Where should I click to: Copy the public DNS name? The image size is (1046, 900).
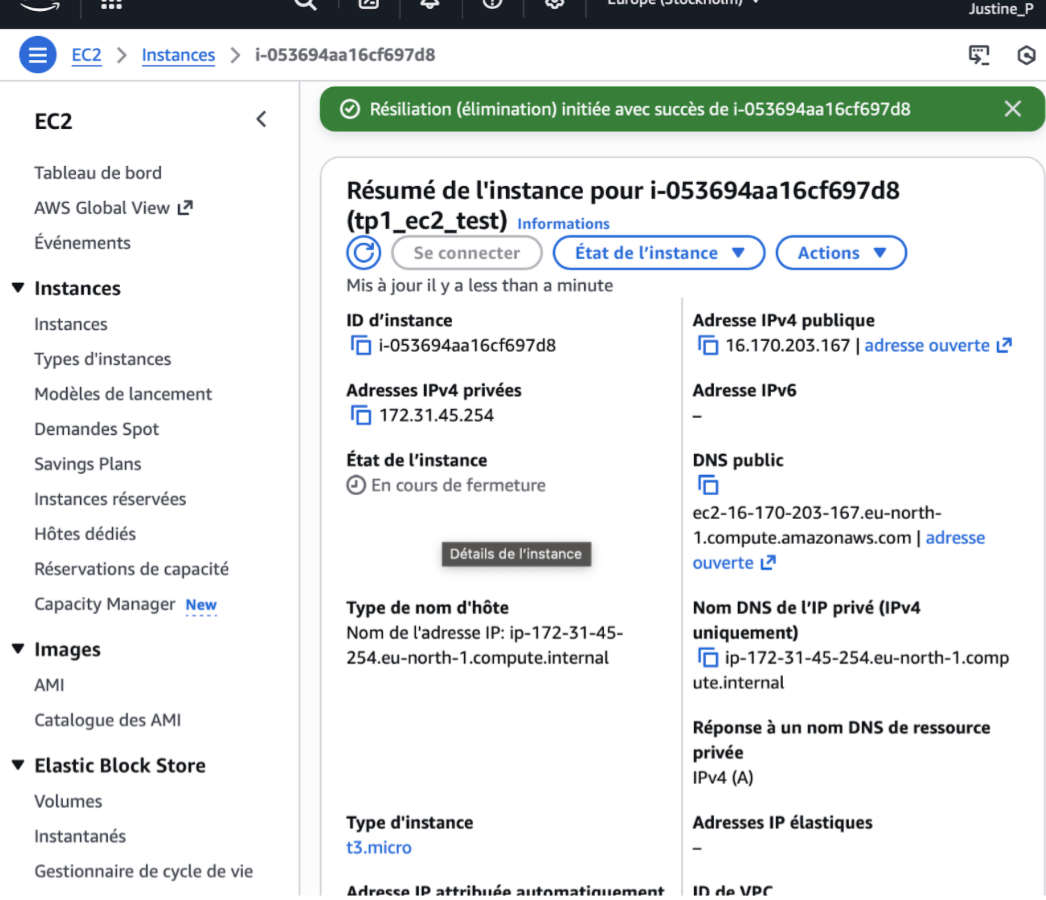[708, 486]
